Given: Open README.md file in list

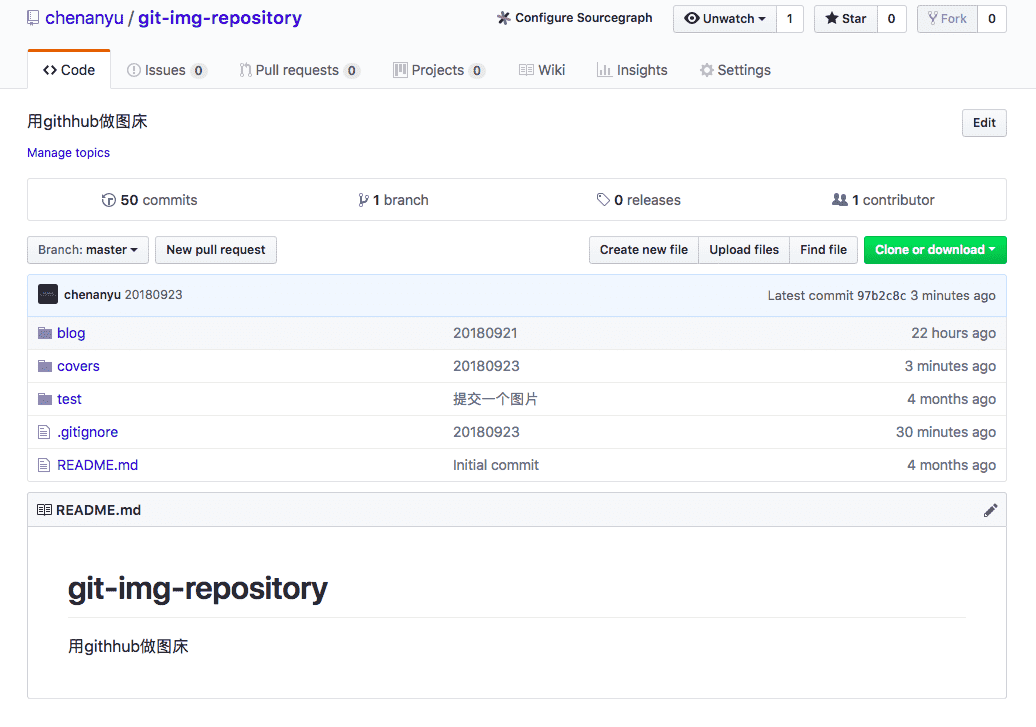Looking at the screenshot, I should [98, 465].
